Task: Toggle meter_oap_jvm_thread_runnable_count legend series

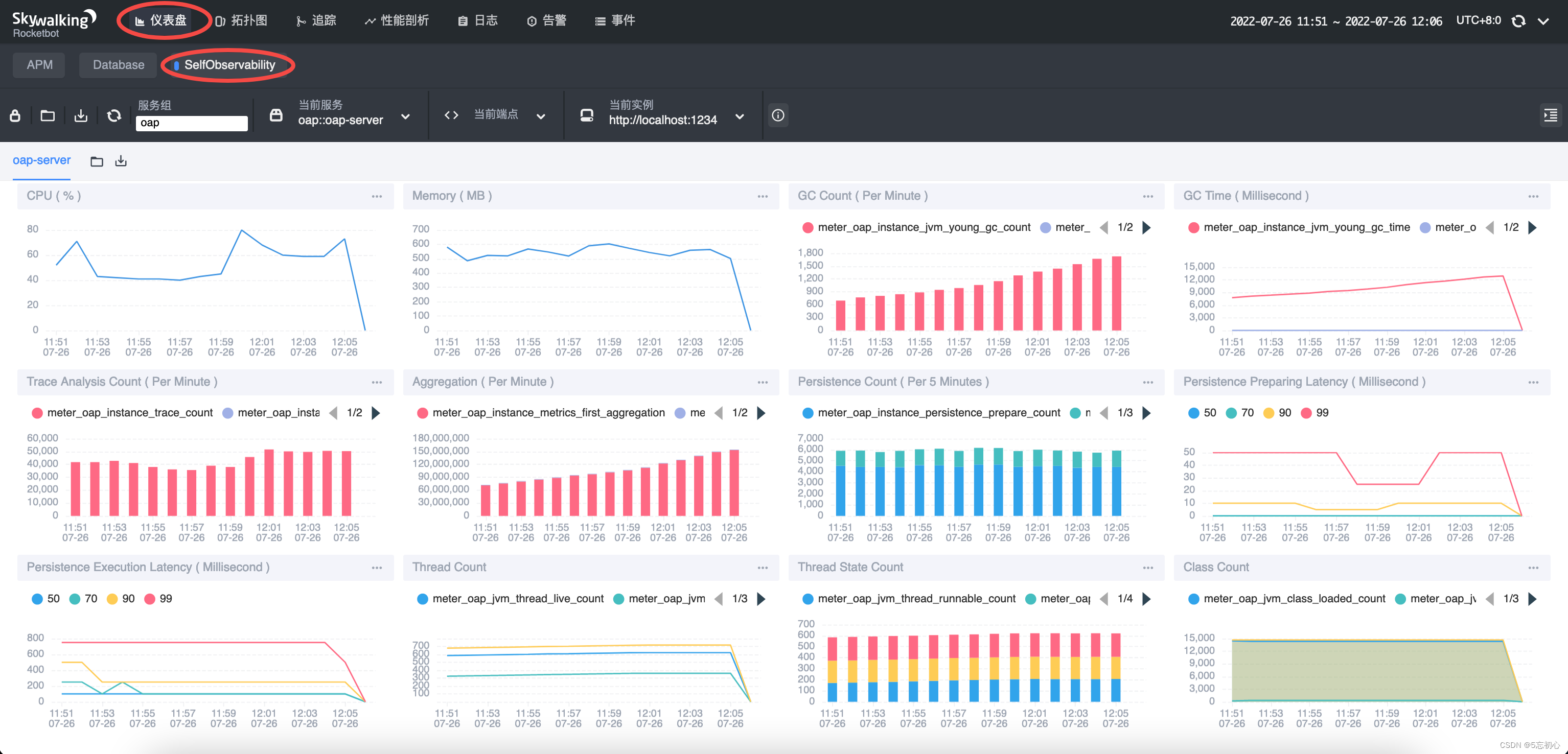Action: point(909,599)
